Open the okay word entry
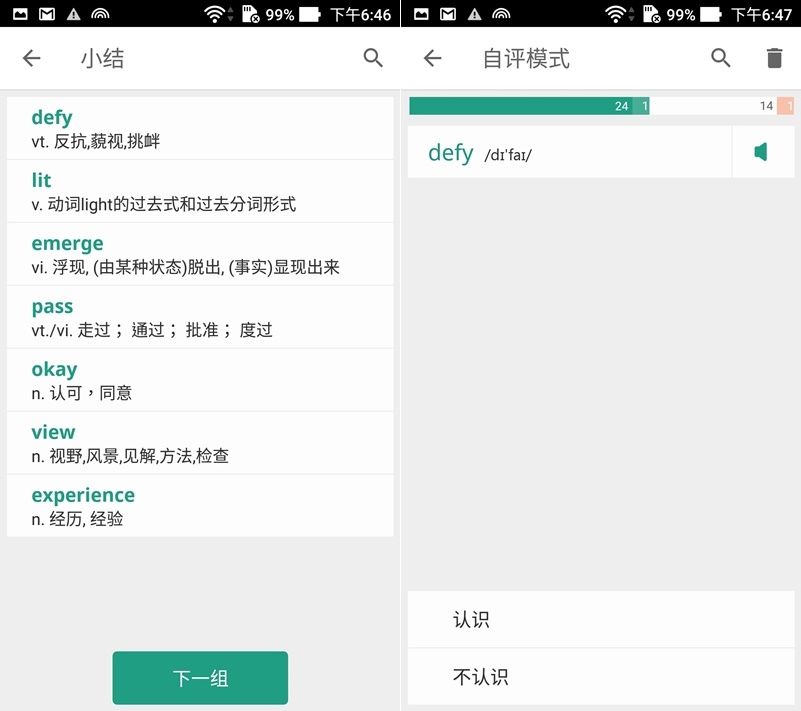The height and width of the screenshot is (711, 801). pyautogui.click(x=200, y=380)
